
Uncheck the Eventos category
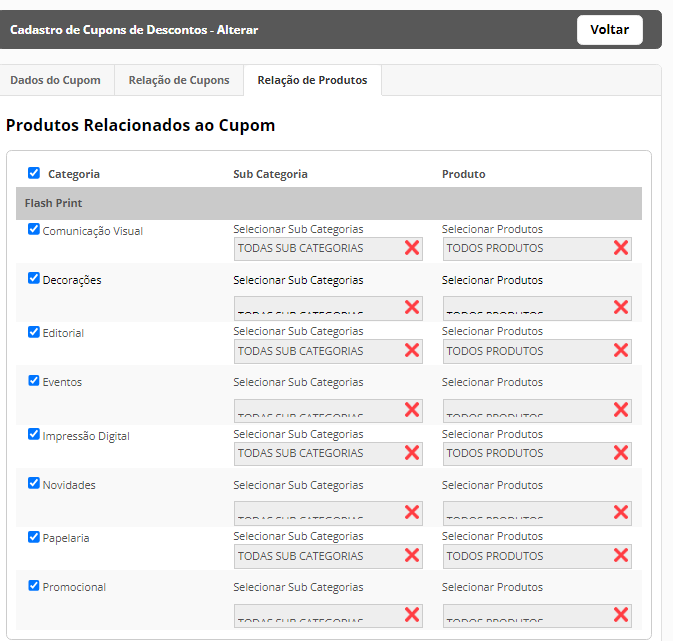point(34,381)
